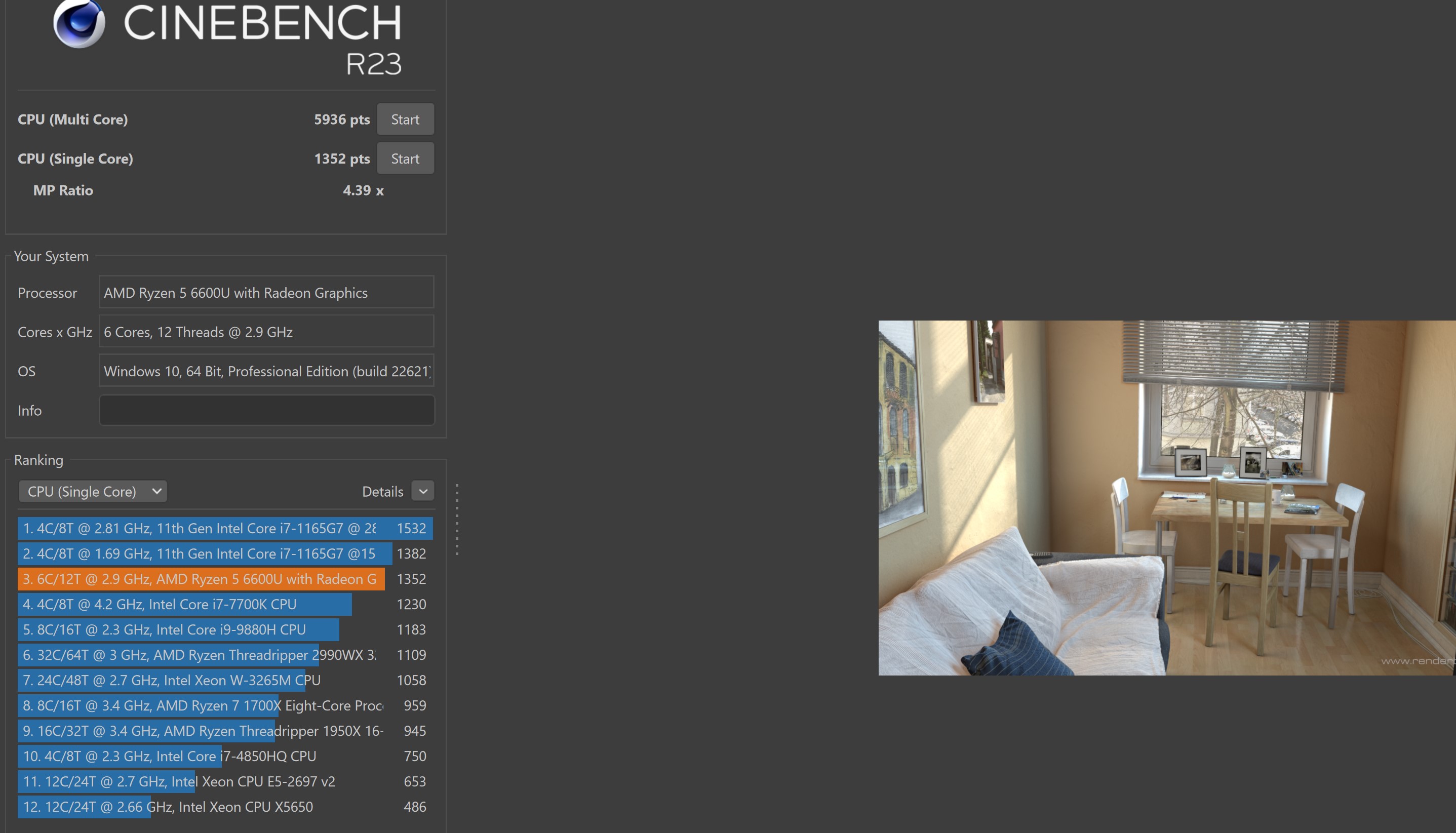
Task: Click the Info input field
Action: (x=266, y=410)
